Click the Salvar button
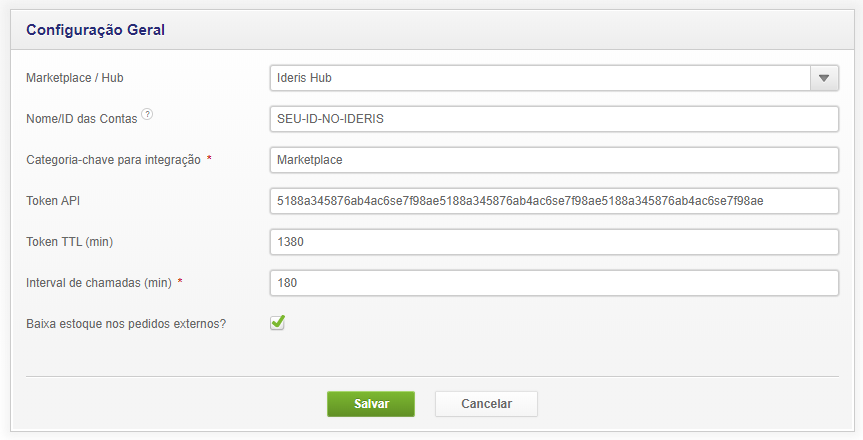The width and height of the screenshot is (863, 440). [371, 404]
